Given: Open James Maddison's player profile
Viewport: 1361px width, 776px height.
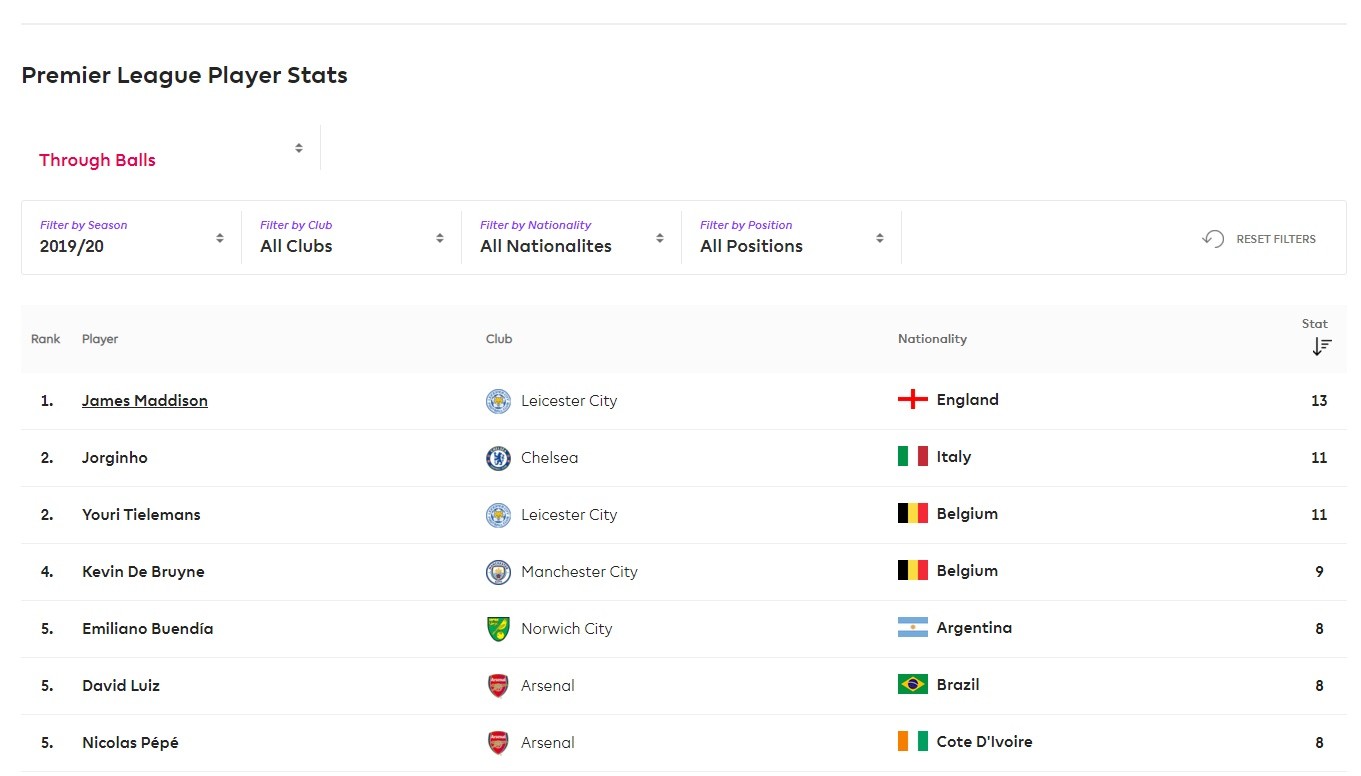Looking at the screenshot, I should (145, 401).
